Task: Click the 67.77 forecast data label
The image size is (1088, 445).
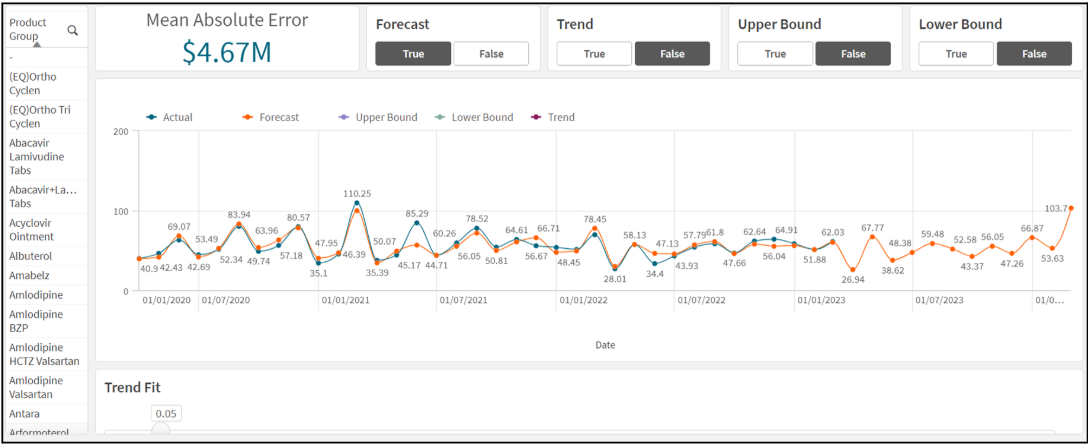Action: coord(874,228)
